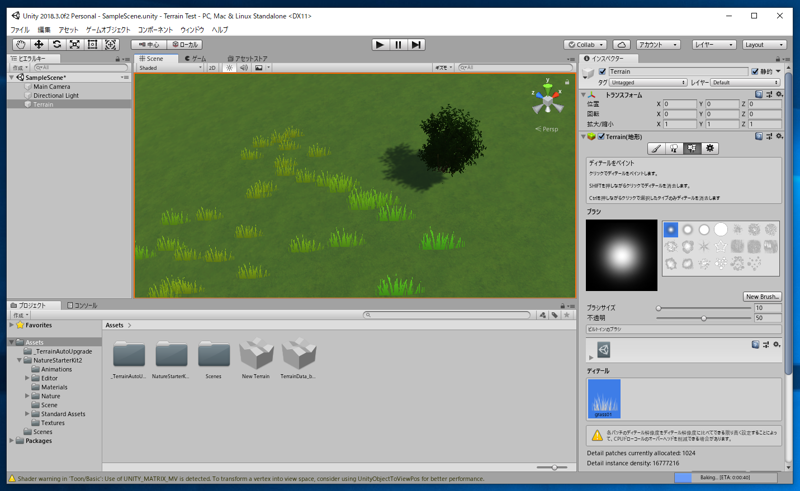Select the Paint Details tool
The image size is (800, 491).
pos(692,149)
